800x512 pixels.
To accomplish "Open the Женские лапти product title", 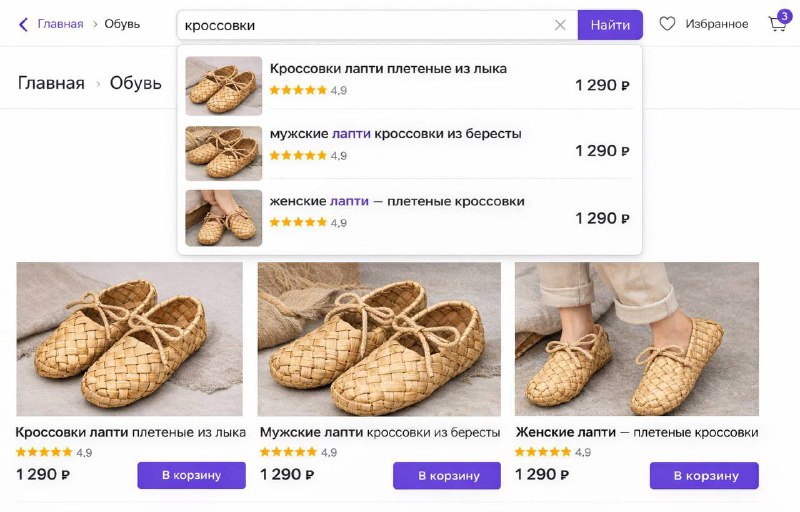I will (636, 433).
